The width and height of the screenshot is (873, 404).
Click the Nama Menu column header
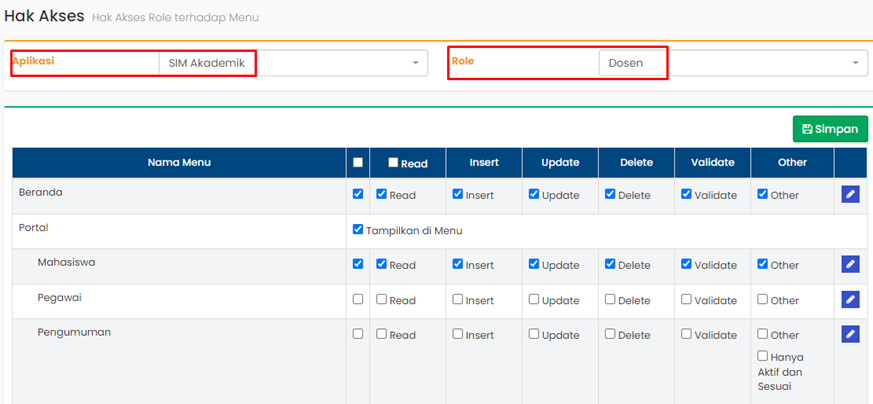[x=179, y=162]
